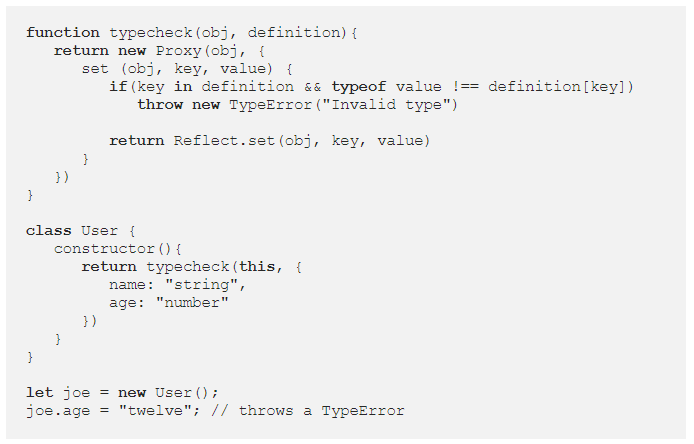The height and width of the screenshot is (444, 694).
Task: Click Reflect.set in the return line
Action: (x=224, y=141)
